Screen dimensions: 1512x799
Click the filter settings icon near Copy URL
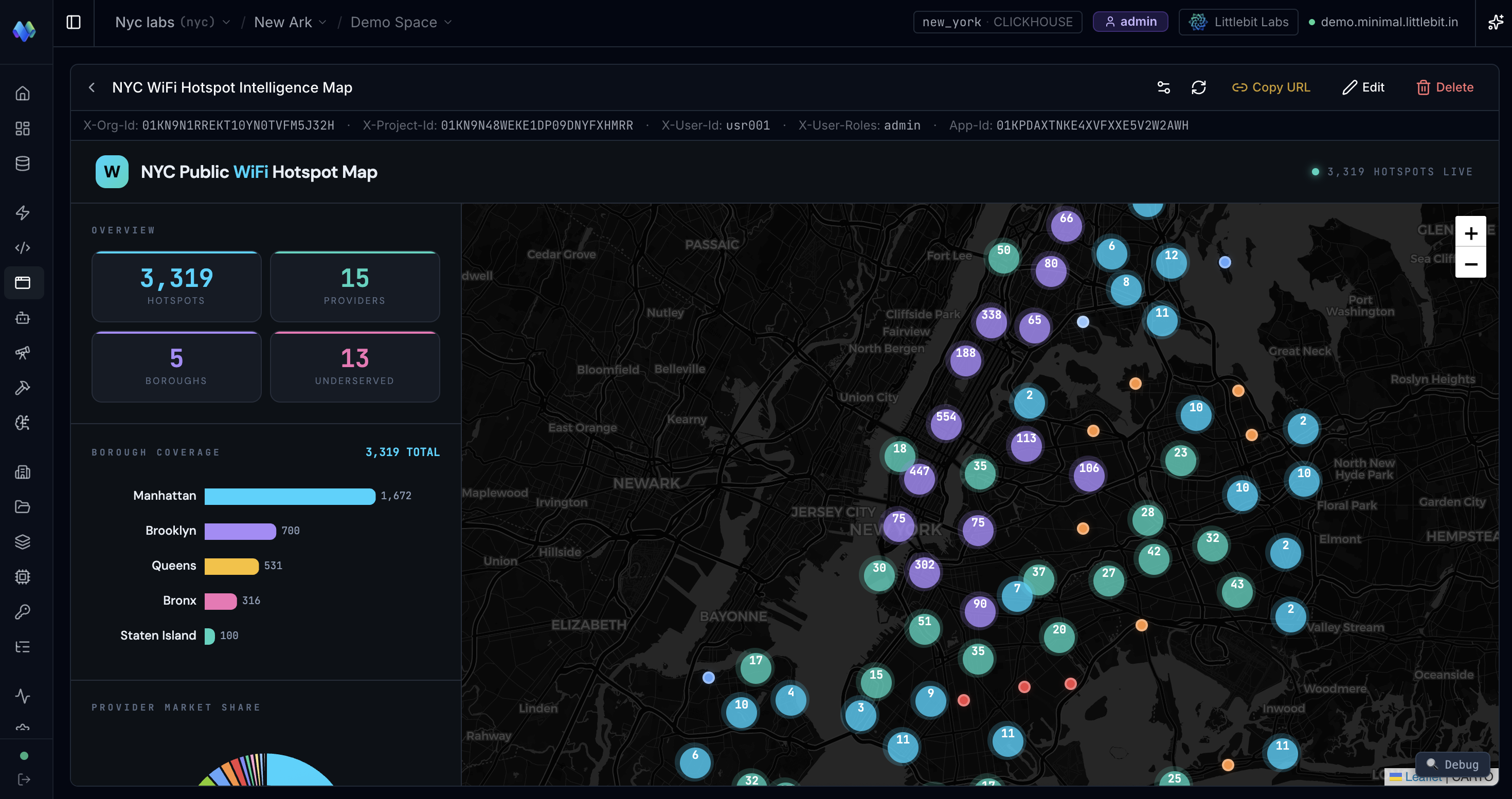click(x=1164, y=87)
